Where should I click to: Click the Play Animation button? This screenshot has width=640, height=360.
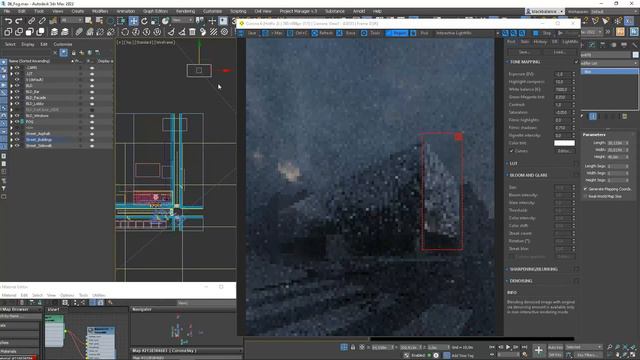point(508,347)
